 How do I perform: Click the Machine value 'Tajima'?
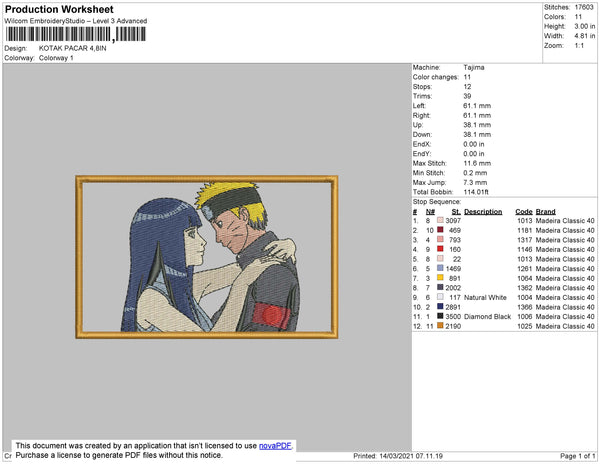coord(474,67)
